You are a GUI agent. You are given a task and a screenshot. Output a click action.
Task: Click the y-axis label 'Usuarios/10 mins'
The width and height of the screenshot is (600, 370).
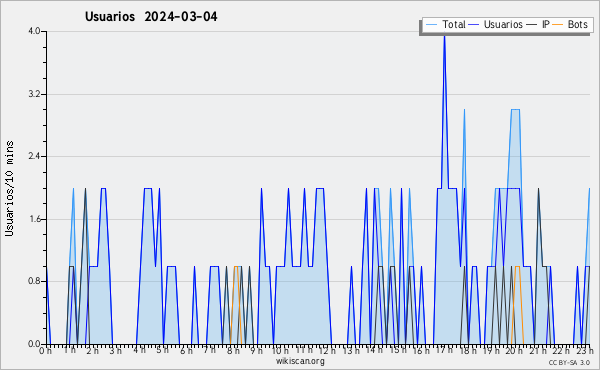pyautogui.click(x=9, y=188)
